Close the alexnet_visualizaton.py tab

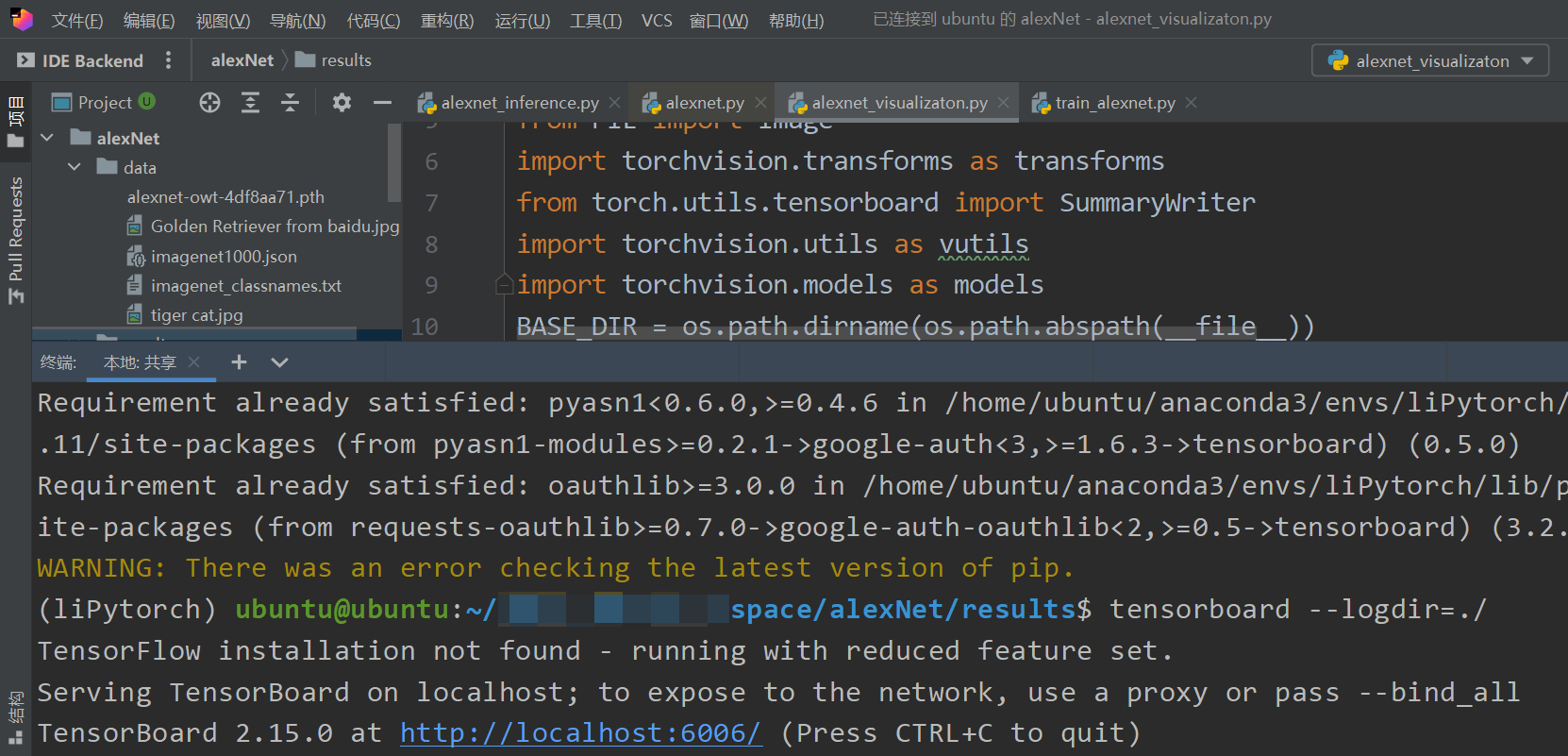1003,102
